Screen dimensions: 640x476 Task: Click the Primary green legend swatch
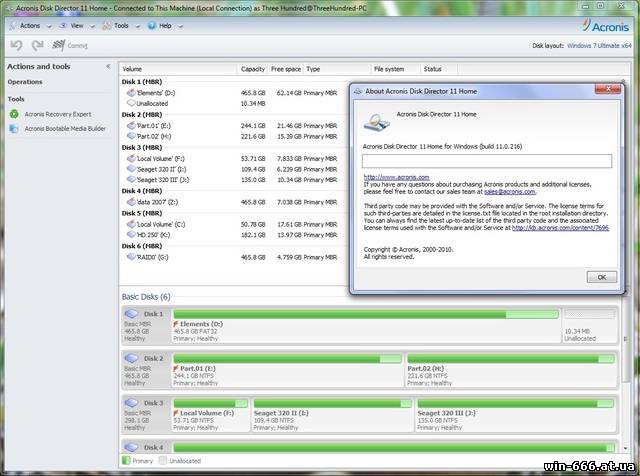pyautogui.click(x=126, y=460)
